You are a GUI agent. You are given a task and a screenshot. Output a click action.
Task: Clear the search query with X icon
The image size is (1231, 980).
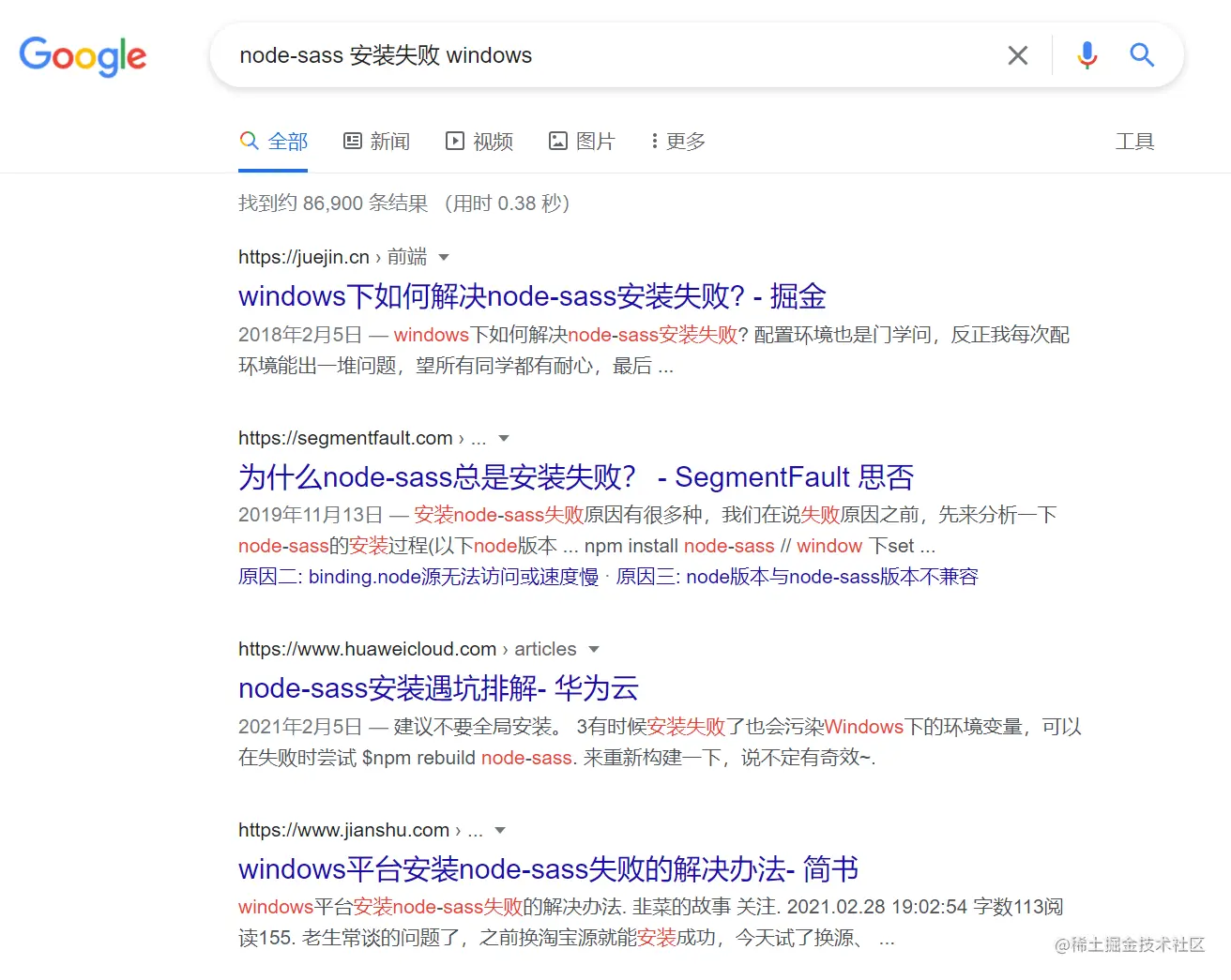tap(1018, 55)
